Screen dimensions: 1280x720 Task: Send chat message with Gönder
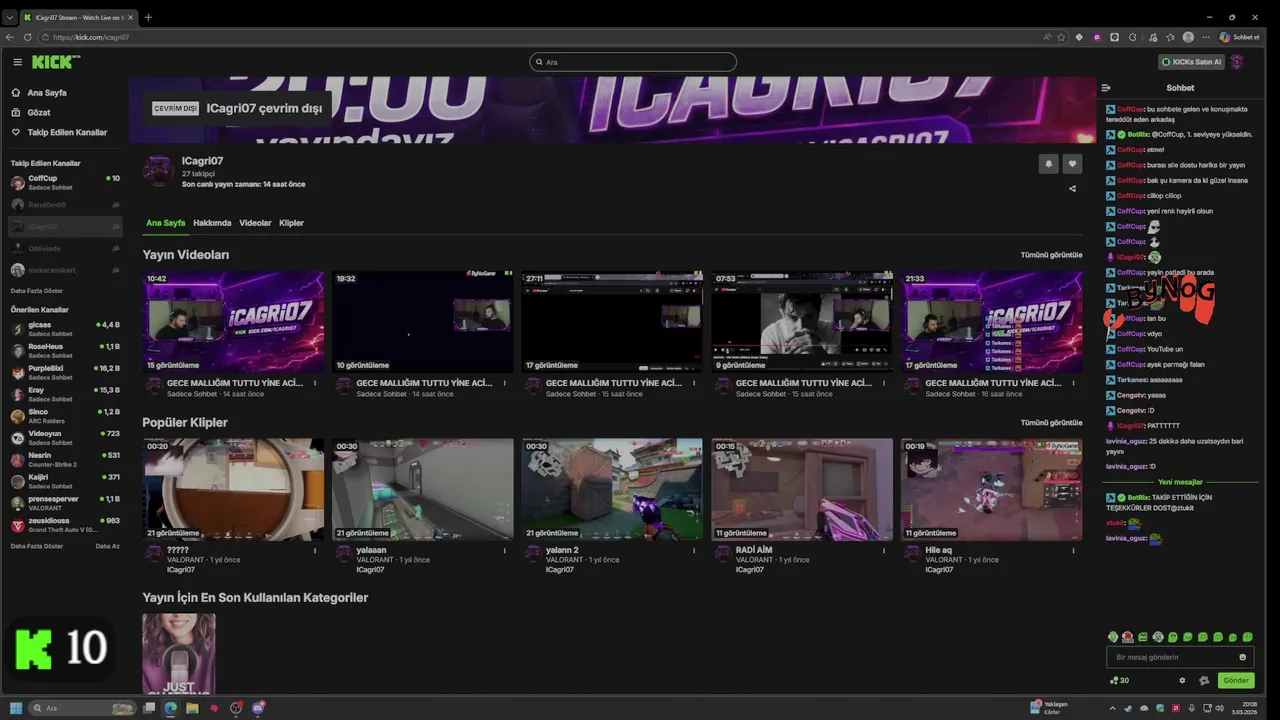pyautogui.click(x=1236, y=681)
